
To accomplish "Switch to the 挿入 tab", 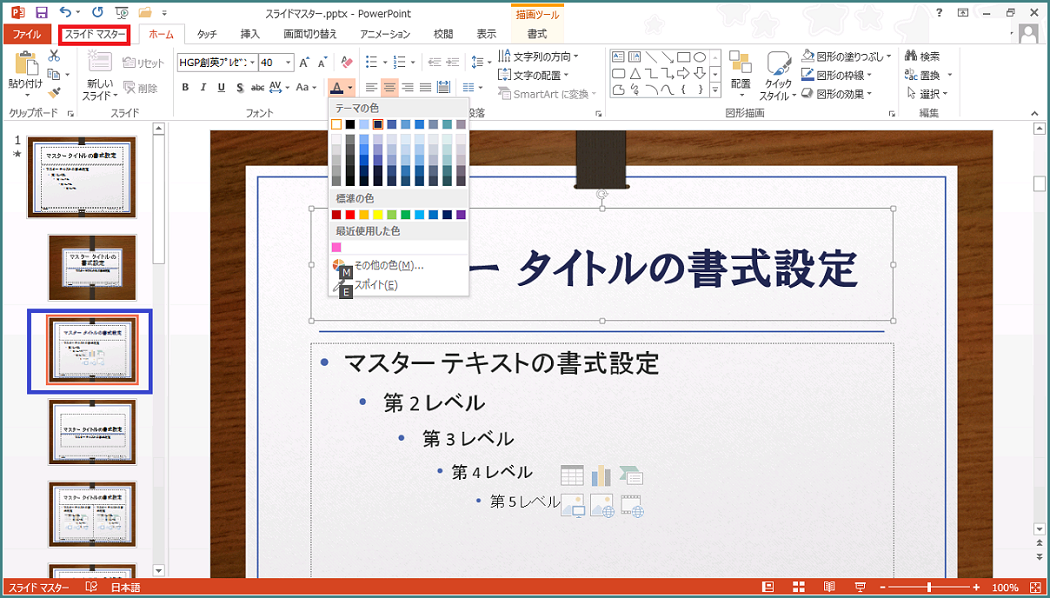I will pos(250,34).
